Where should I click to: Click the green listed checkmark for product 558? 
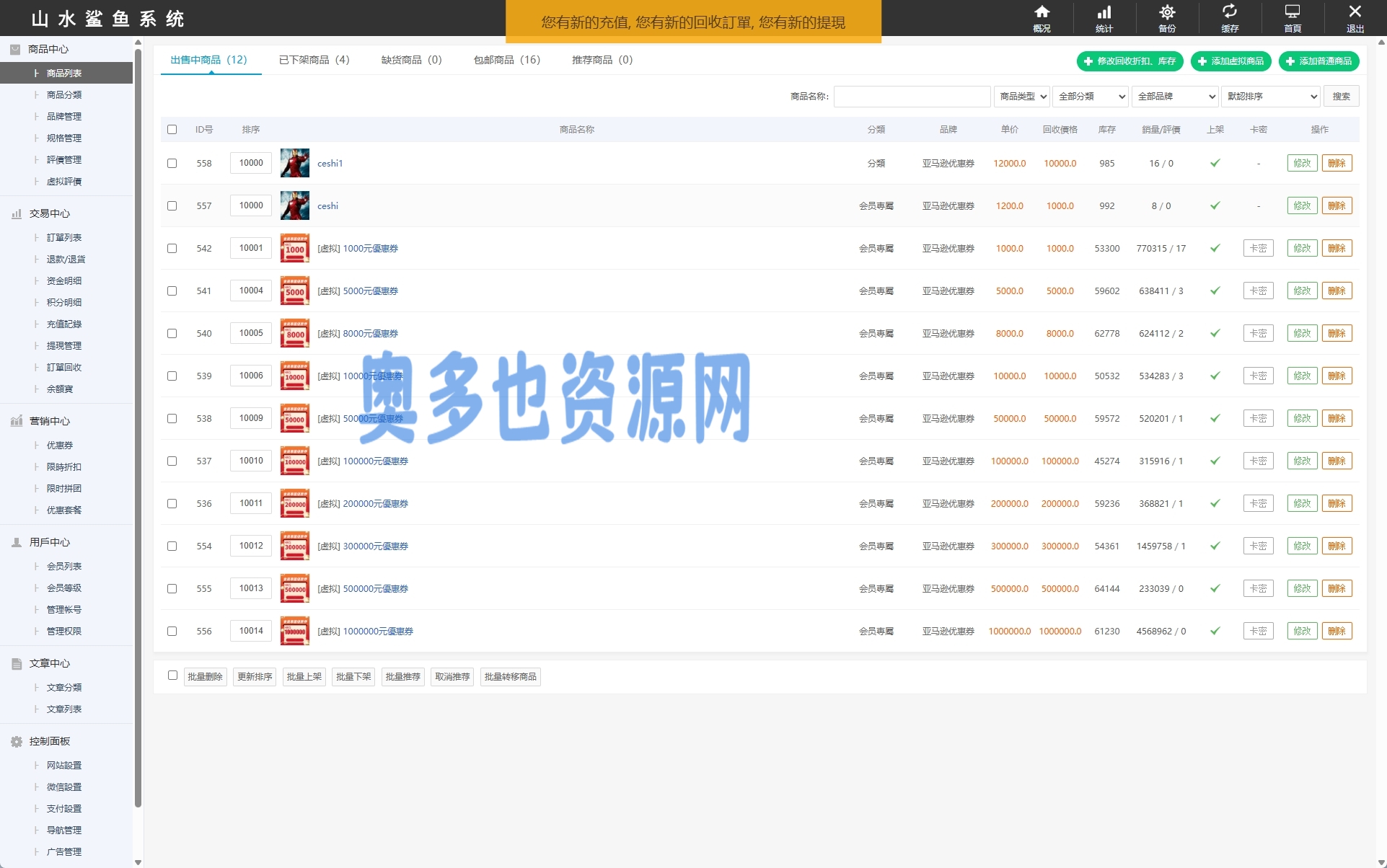tap(1215, 163)
